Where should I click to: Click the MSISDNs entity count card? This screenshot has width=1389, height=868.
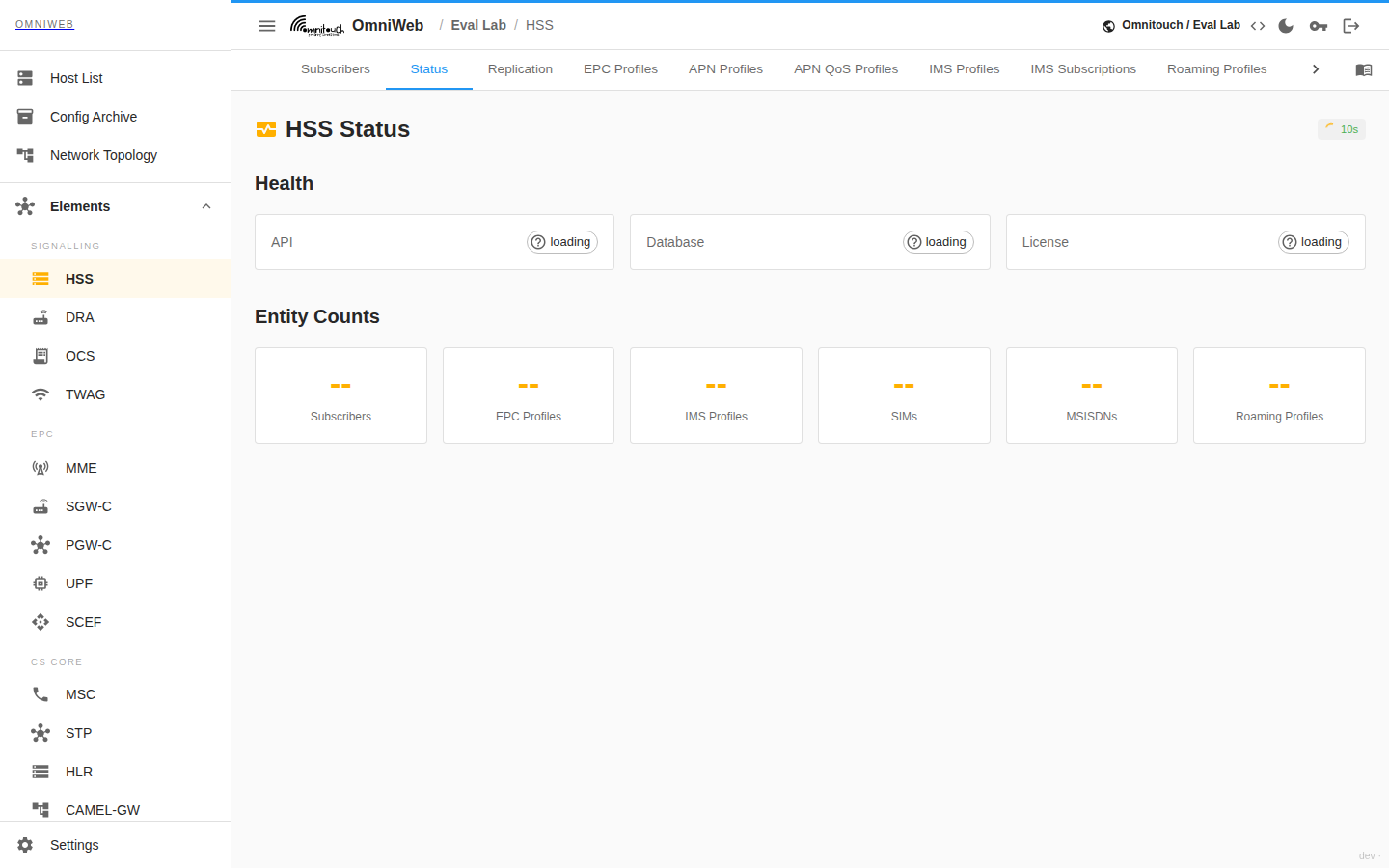1092,395
